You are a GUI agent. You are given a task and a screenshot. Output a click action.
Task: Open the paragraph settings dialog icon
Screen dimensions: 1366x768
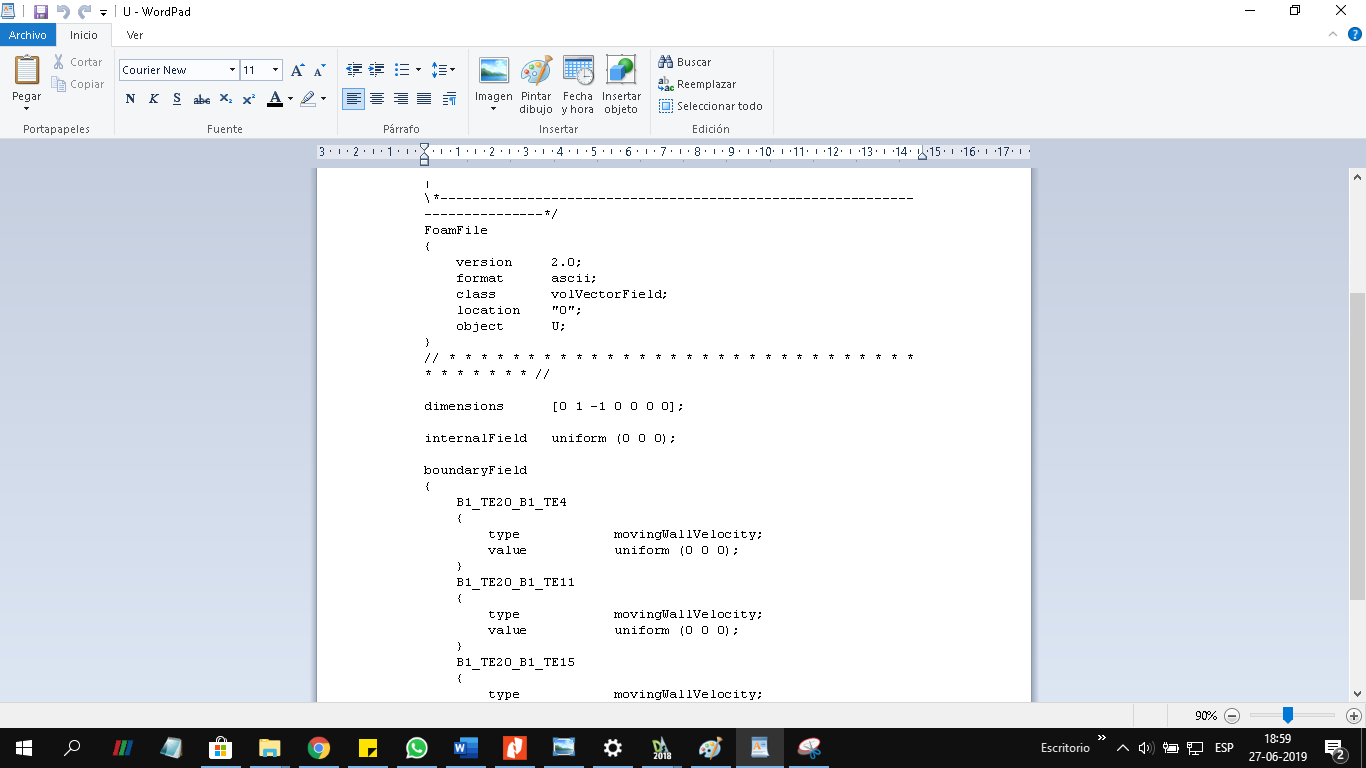[449, 99]
